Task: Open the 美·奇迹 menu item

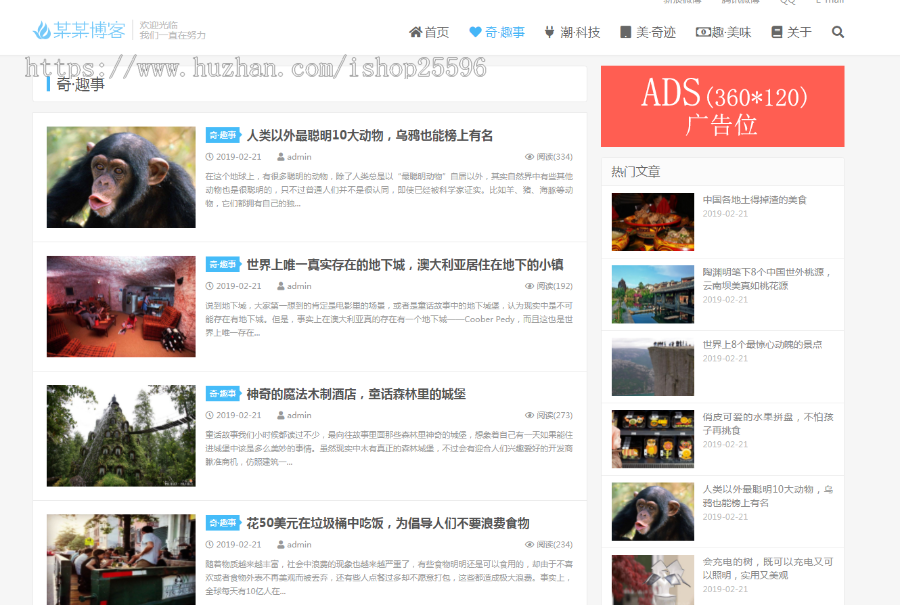Action: (x=648, y=32)
